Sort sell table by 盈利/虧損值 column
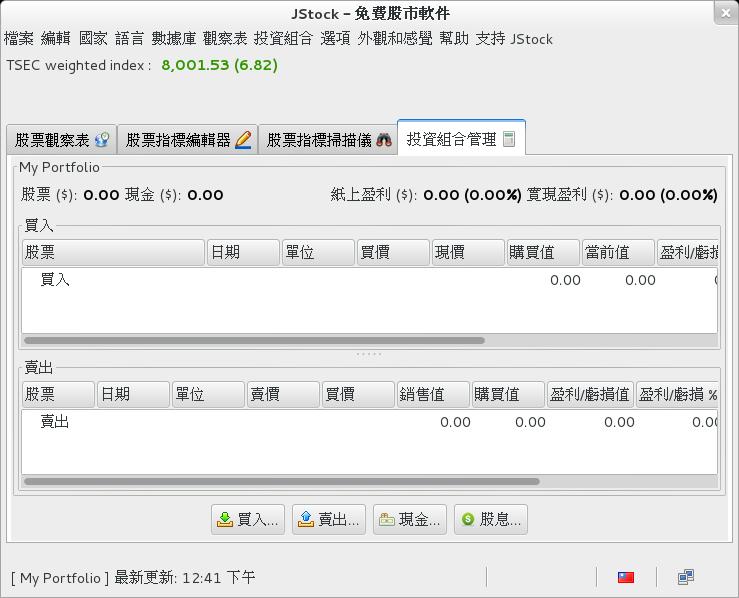The image size is (739, 598). [590, 394]
